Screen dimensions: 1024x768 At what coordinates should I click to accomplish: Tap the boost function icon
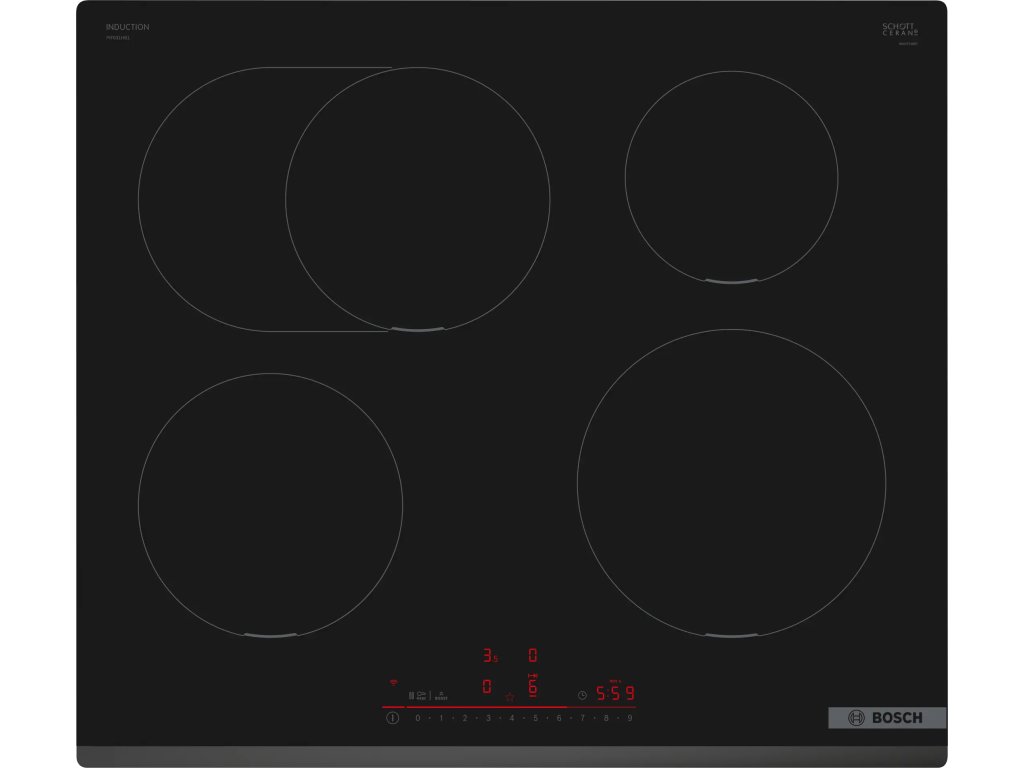(441, 695)
